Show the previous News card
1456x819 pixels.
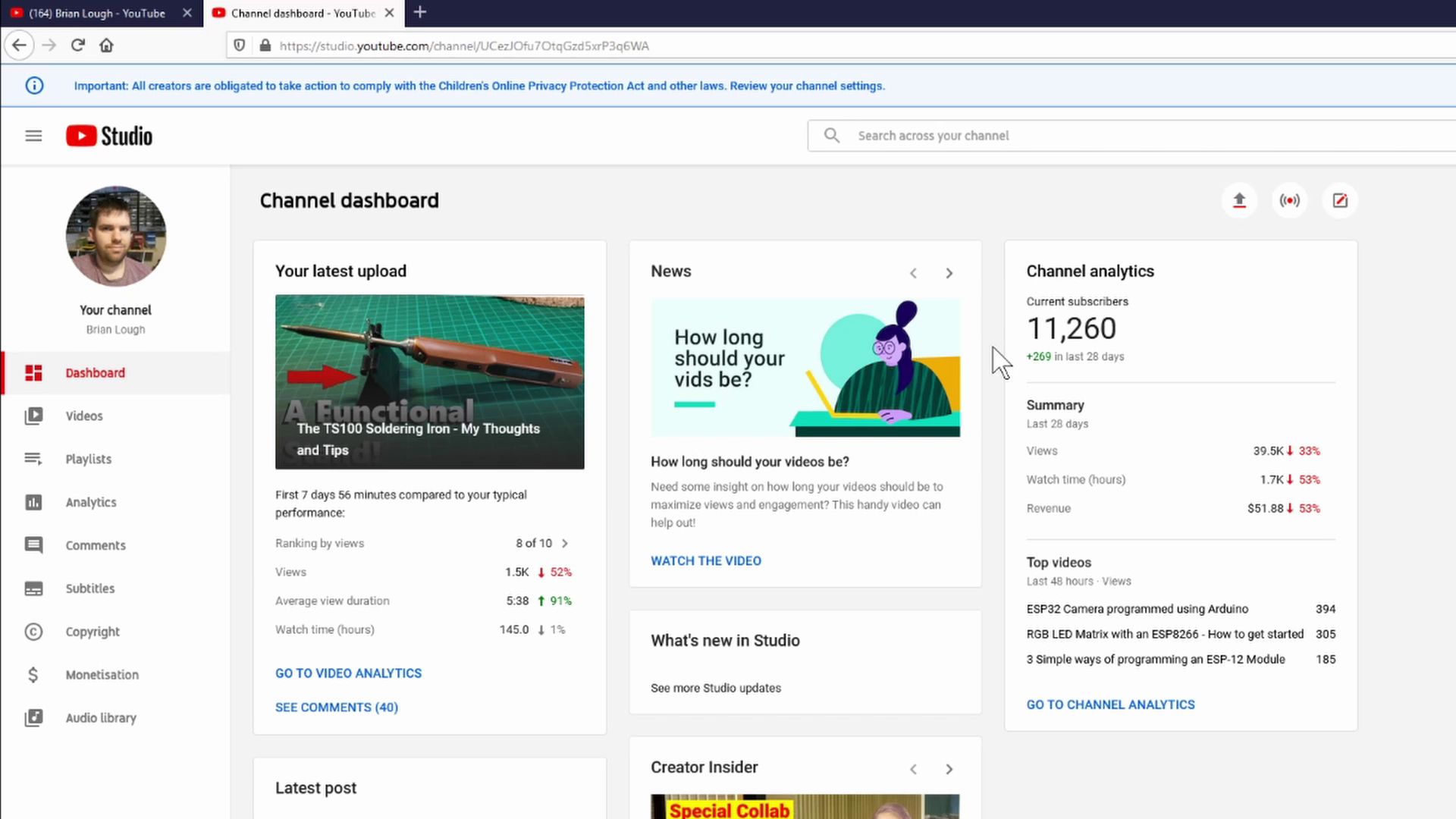coord(913,273)
